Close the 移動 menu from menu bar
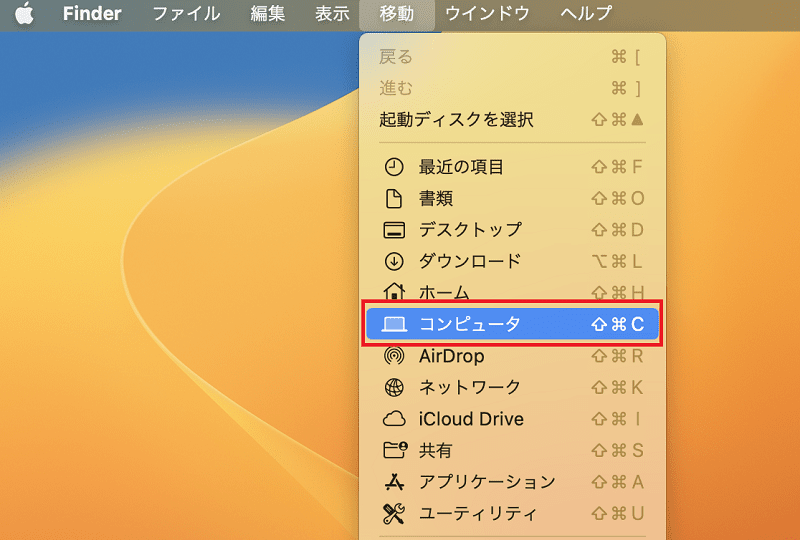The image size is (800, 540). point(396,14)
